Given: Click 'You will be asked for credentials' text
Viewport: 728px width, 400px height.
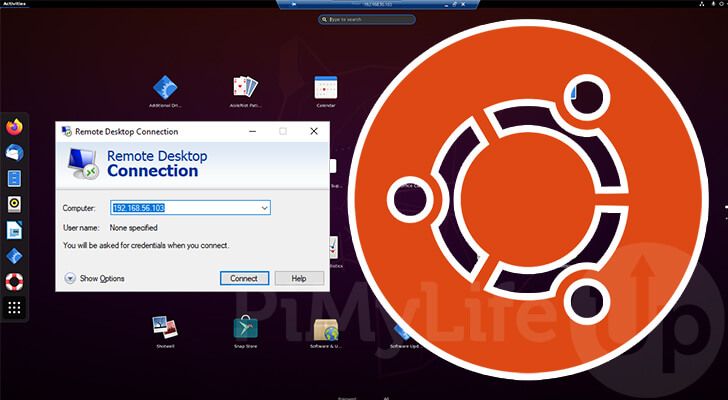Looking at the screenshot, I should pos(146,245).
